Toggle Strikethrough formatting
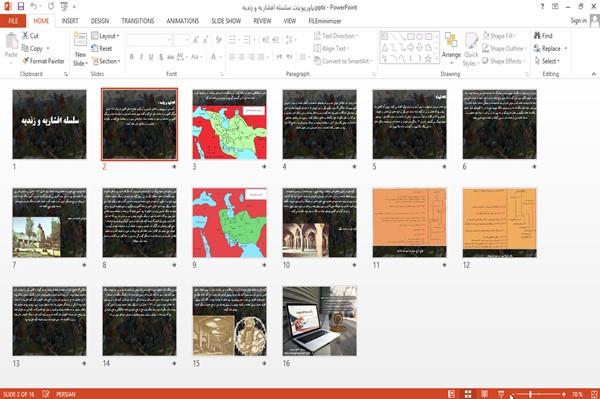Image resolution: width=600 pixels, height=399 pixels. pos(171,57)
